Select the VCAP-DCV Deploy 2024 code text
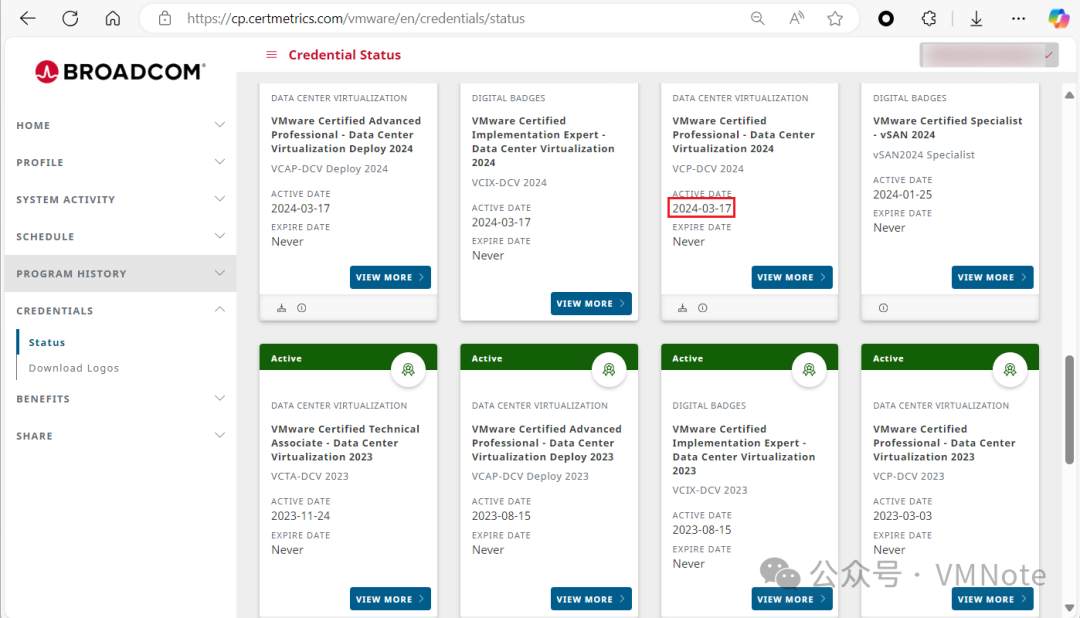 click(329, 169)
